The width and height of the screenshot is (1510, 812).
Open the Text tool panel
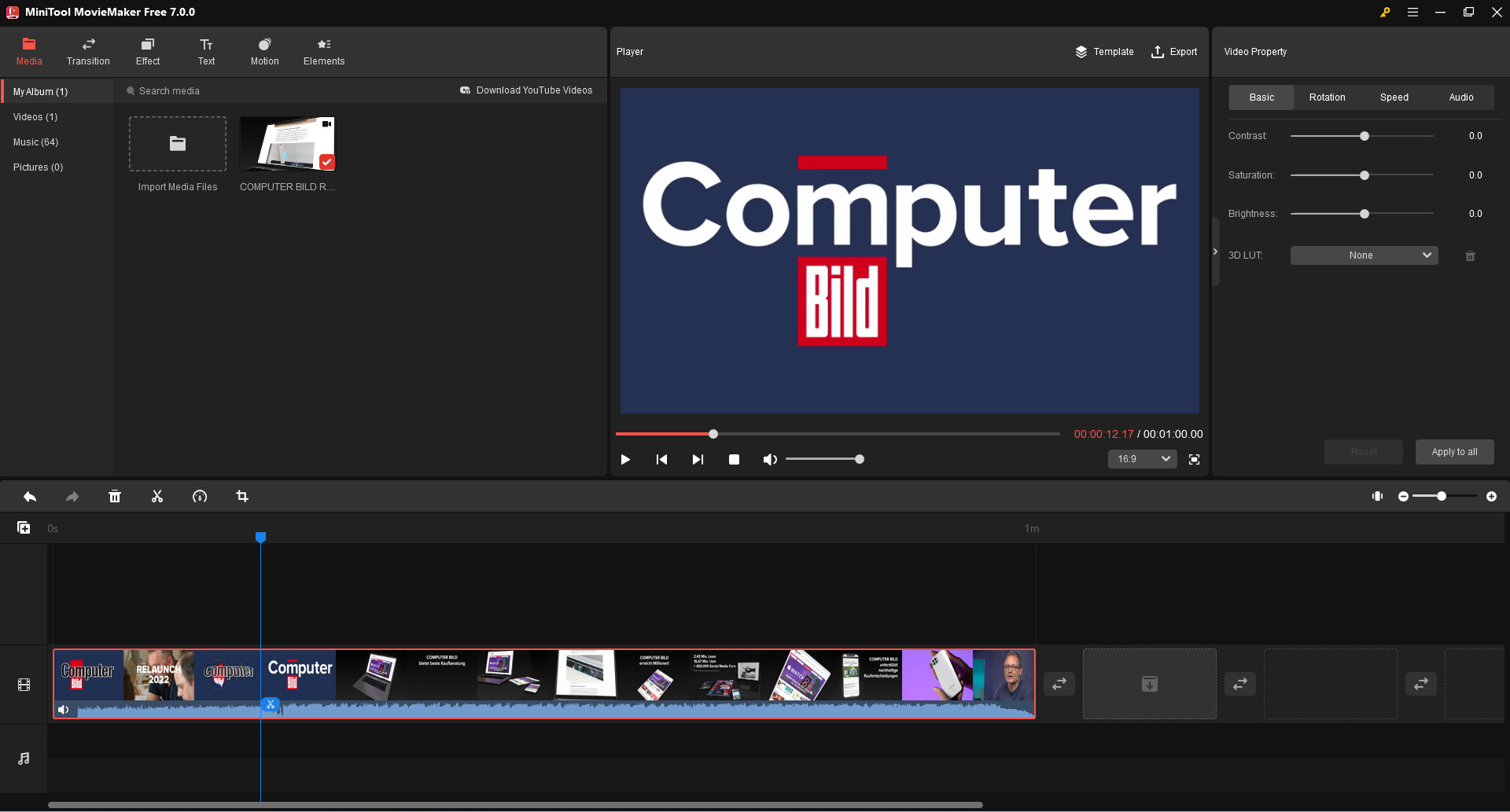[x=206, y=51]
